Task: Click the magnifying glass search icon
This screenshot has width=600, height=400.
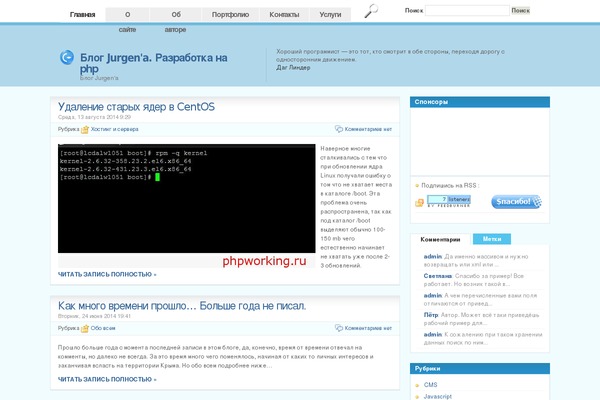Action: coord(371,11)
